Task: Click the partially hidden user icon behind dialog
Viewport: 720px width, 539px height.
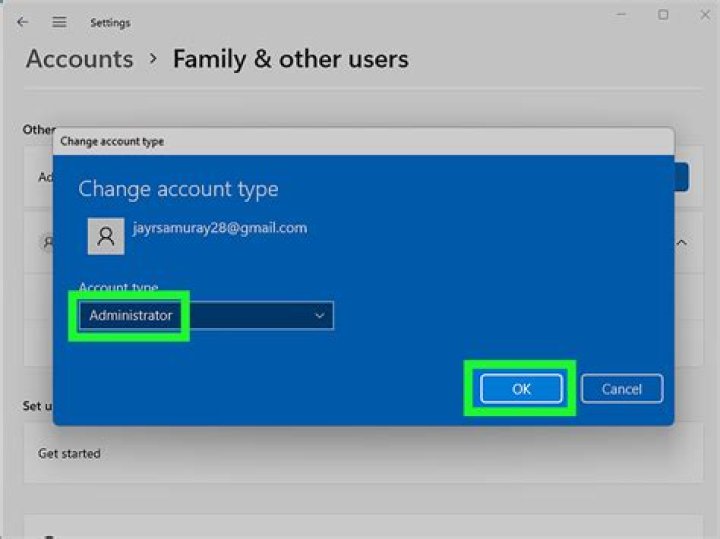Action: (x=46, y=242)
